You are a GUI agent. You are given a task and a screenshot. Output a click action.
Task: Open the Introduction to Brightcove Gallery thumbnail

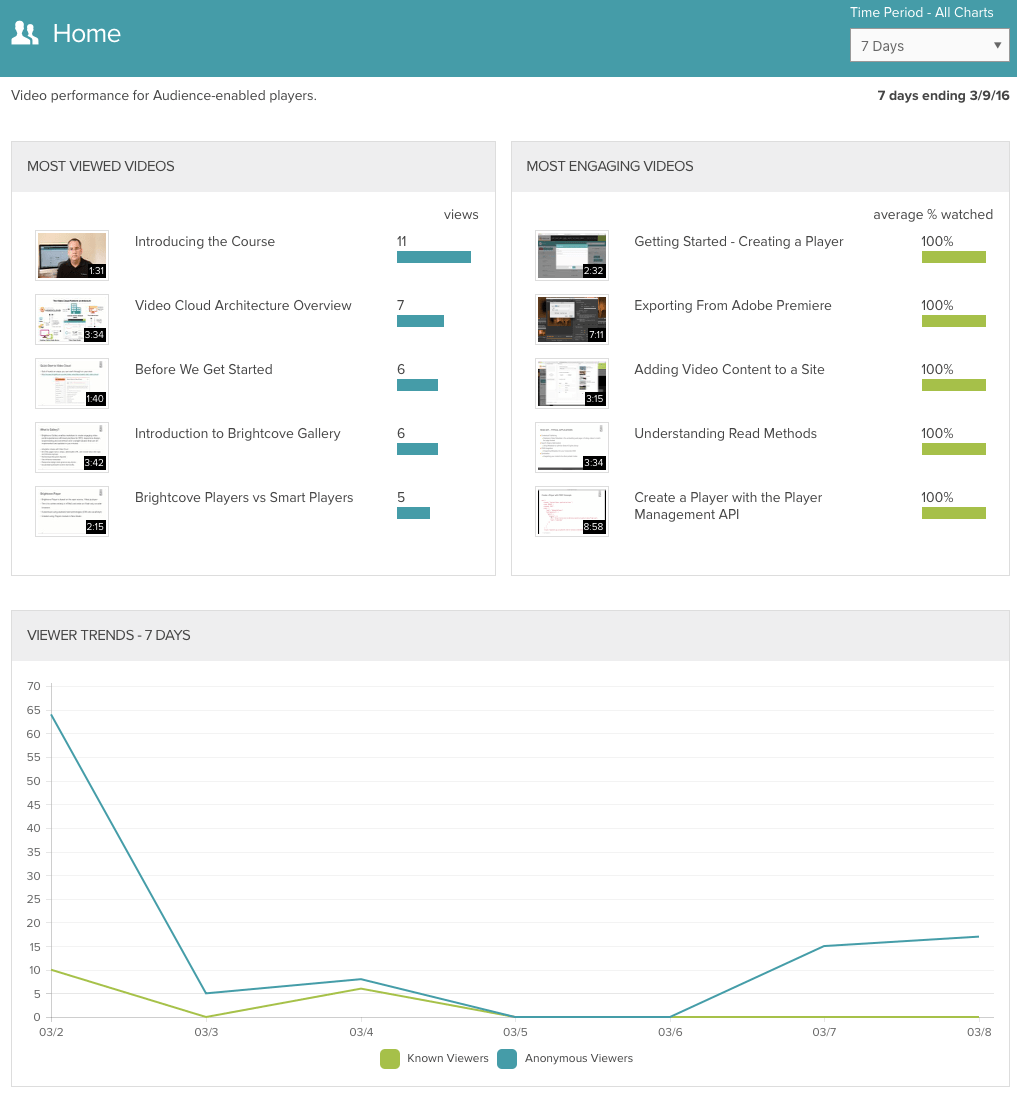72,448
